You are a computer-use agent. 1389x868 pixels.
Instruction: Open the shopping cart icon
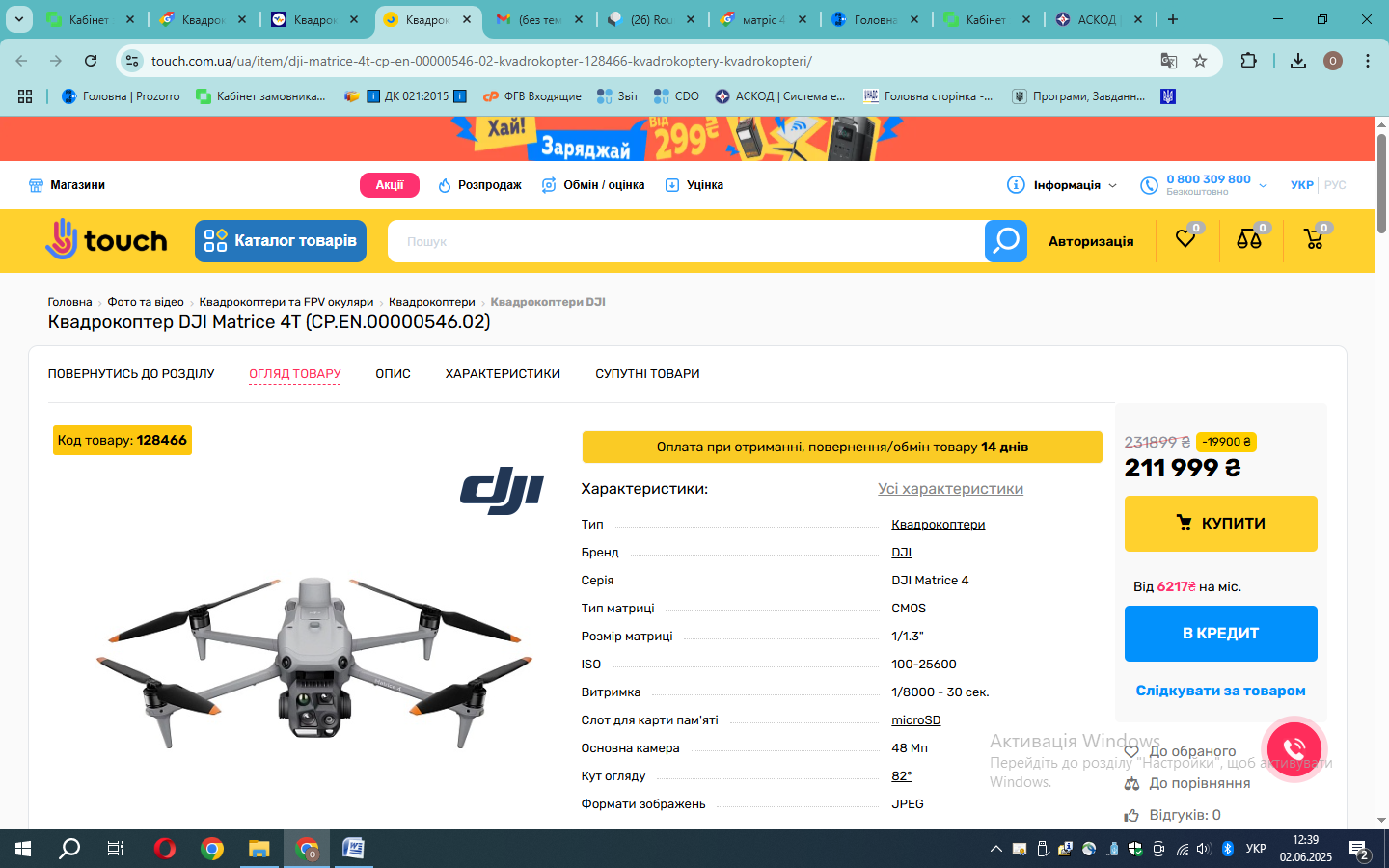click(x=1314, y=238)
